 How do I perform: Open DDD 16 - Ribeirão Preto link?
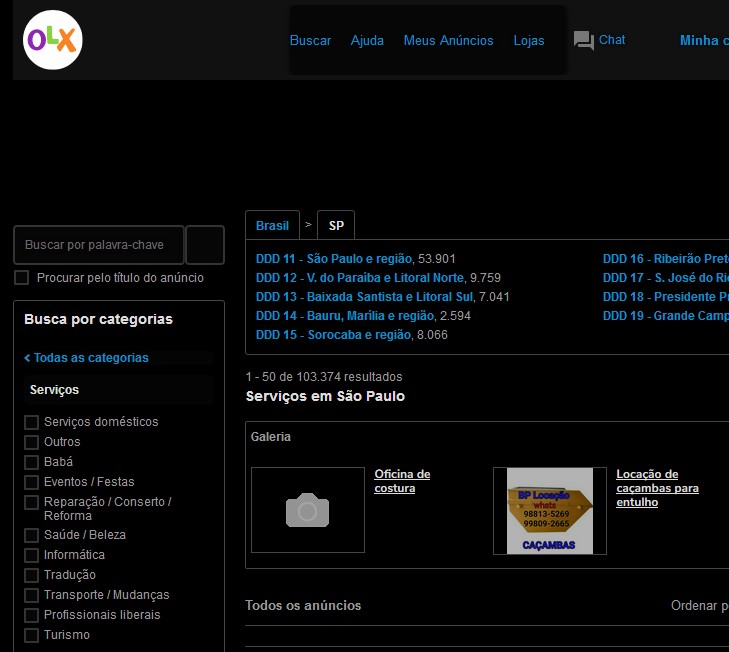[x=666, y=259]
